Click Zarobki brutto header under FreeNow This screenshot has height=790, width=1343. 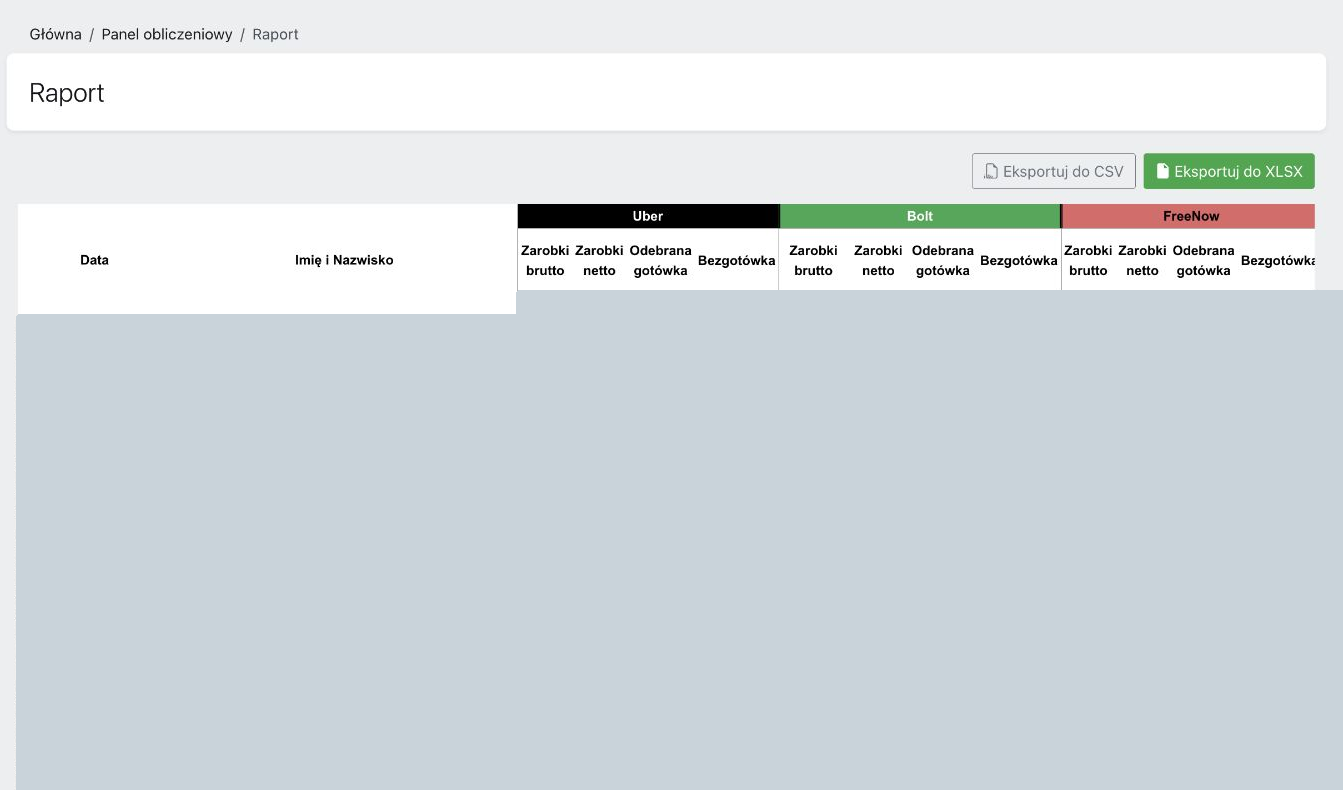[x=1088, y=260]
